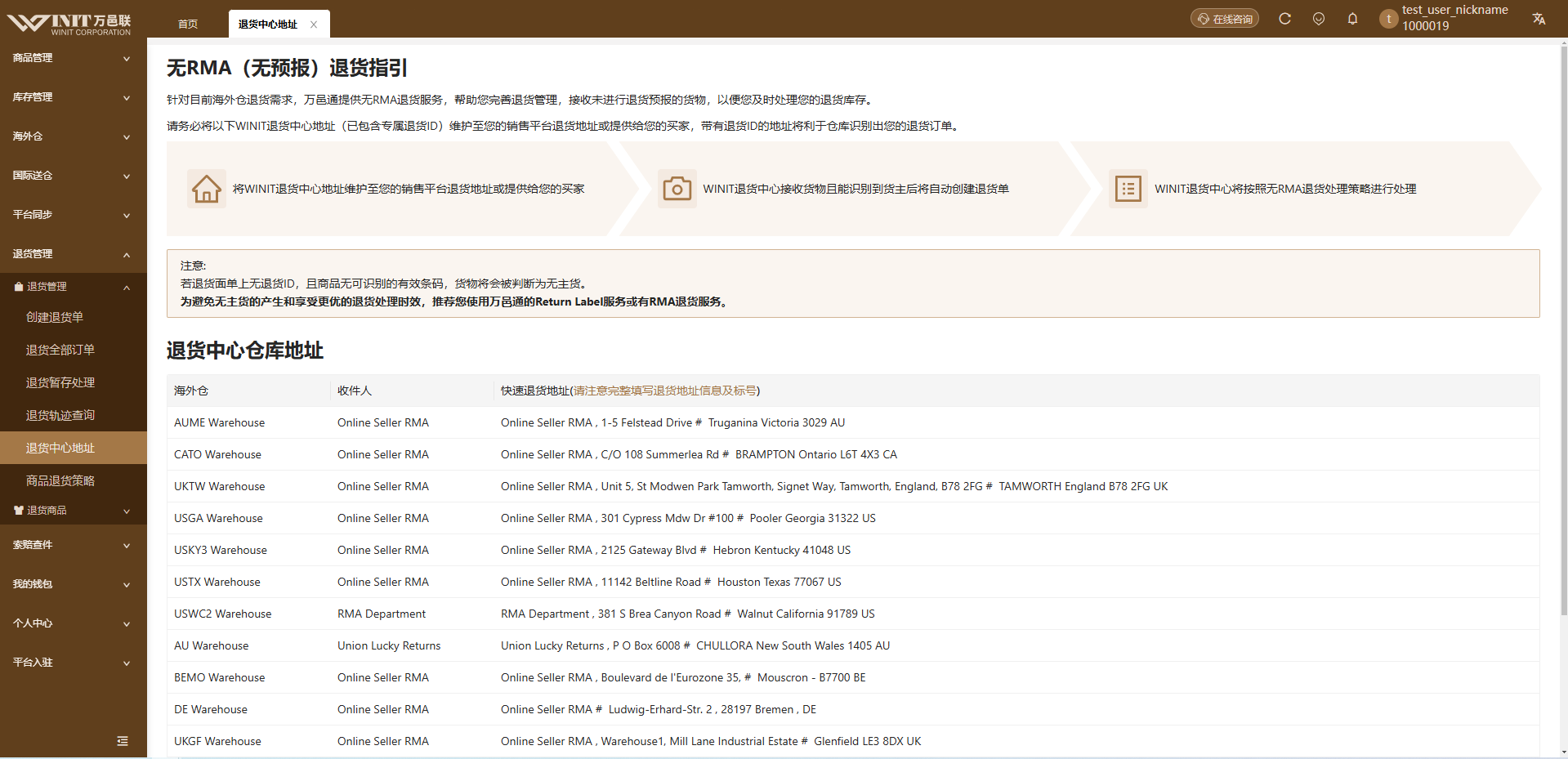Expand the 商品管理 menu
1568x759 pixels.
[74, 58]
